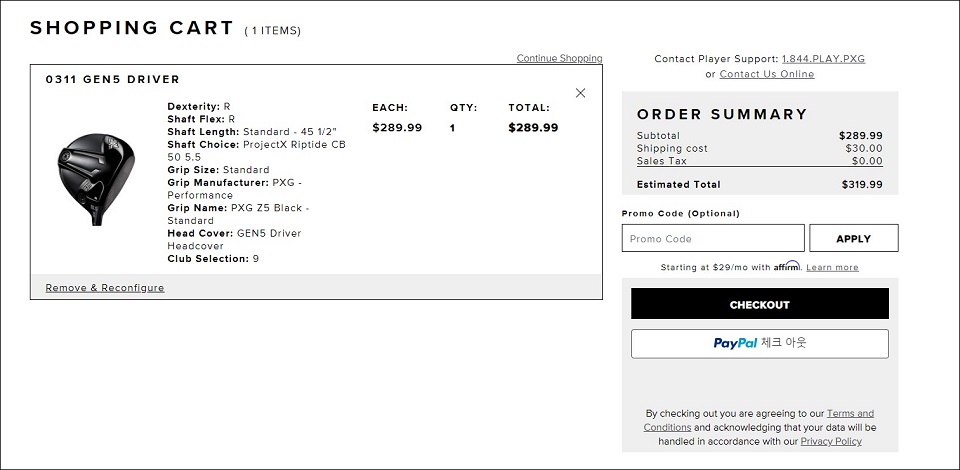The width and height of the screenshot is (960, 470).
Task: Click the Estimated Total amount $319.99
Action: pos(861,185)
